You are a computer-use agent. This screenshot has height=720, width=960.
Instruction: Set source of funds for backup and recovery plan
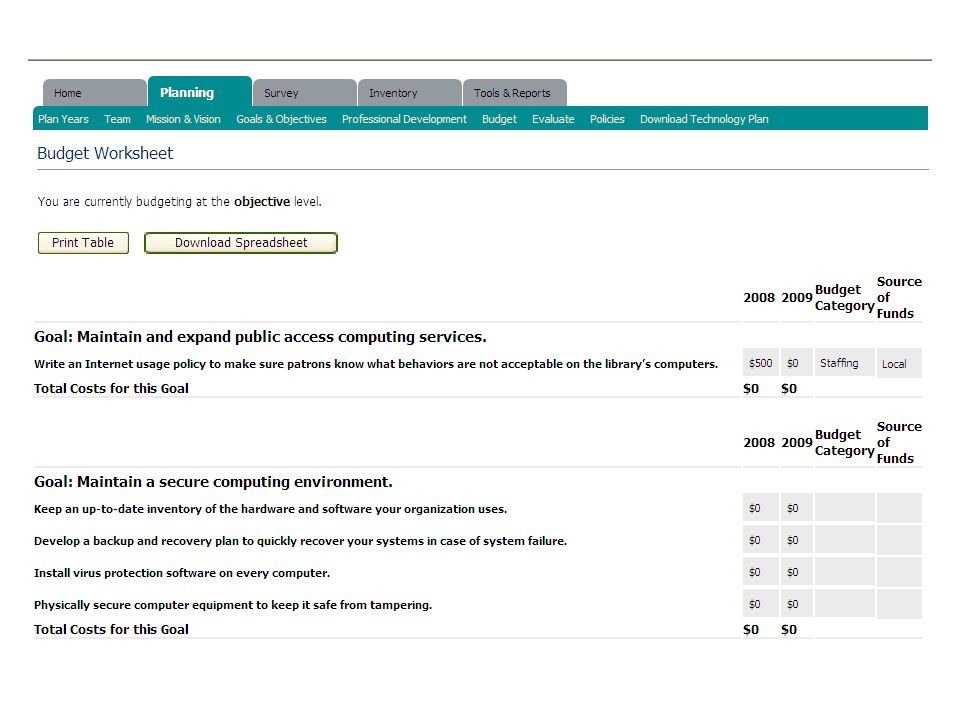coord(899,540)
